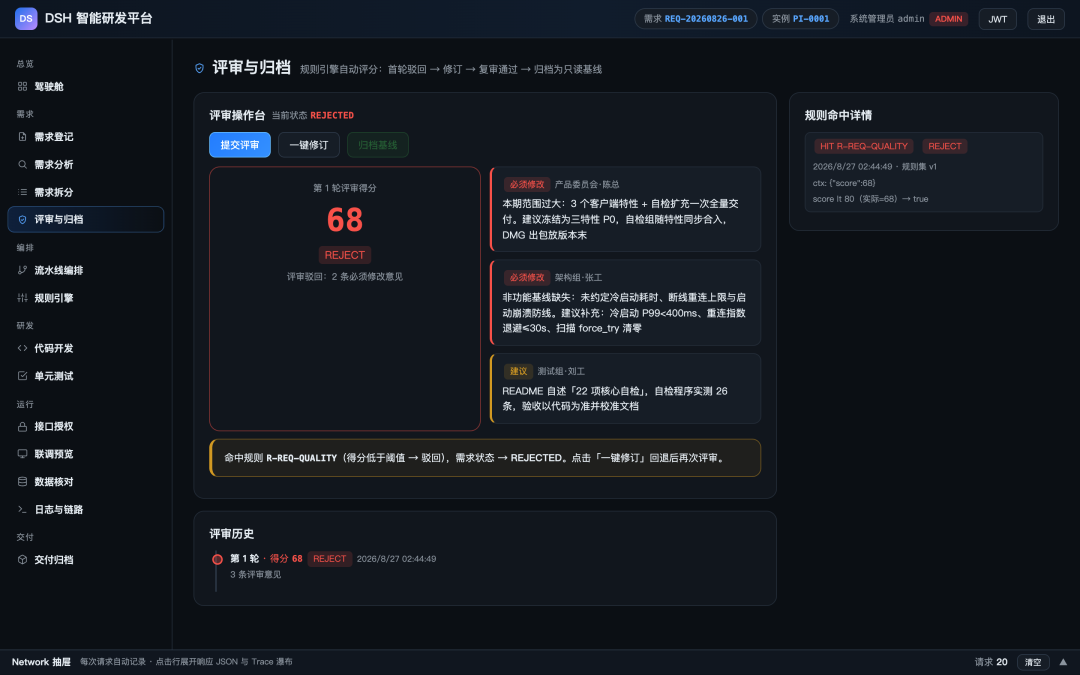Click the 建议 tag on 测试组 card
Image resolution: width=1080 pixels, height=675 pixels.
518,371
